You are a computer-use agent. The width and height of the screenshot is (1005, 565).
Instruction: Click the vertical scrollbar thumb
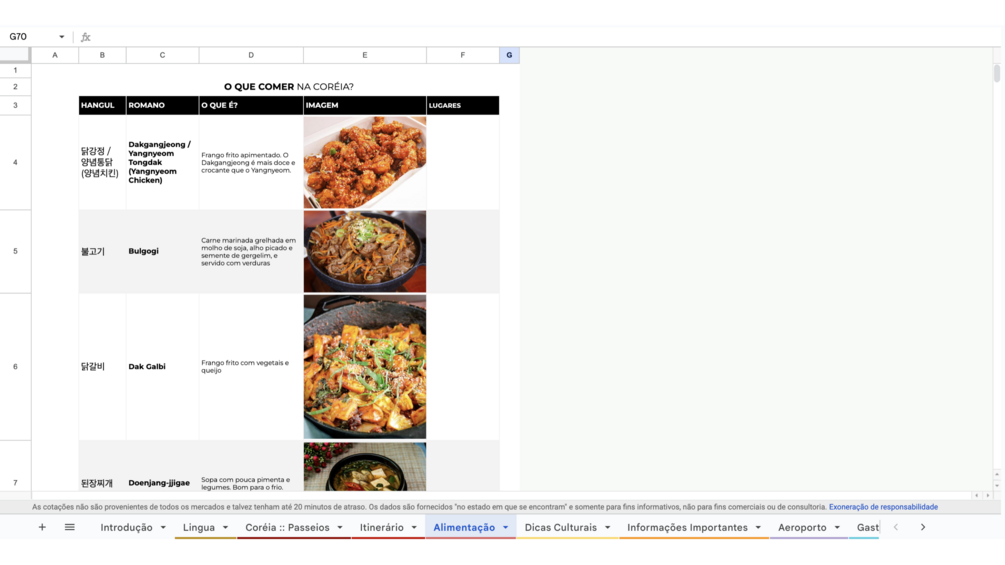997,73
